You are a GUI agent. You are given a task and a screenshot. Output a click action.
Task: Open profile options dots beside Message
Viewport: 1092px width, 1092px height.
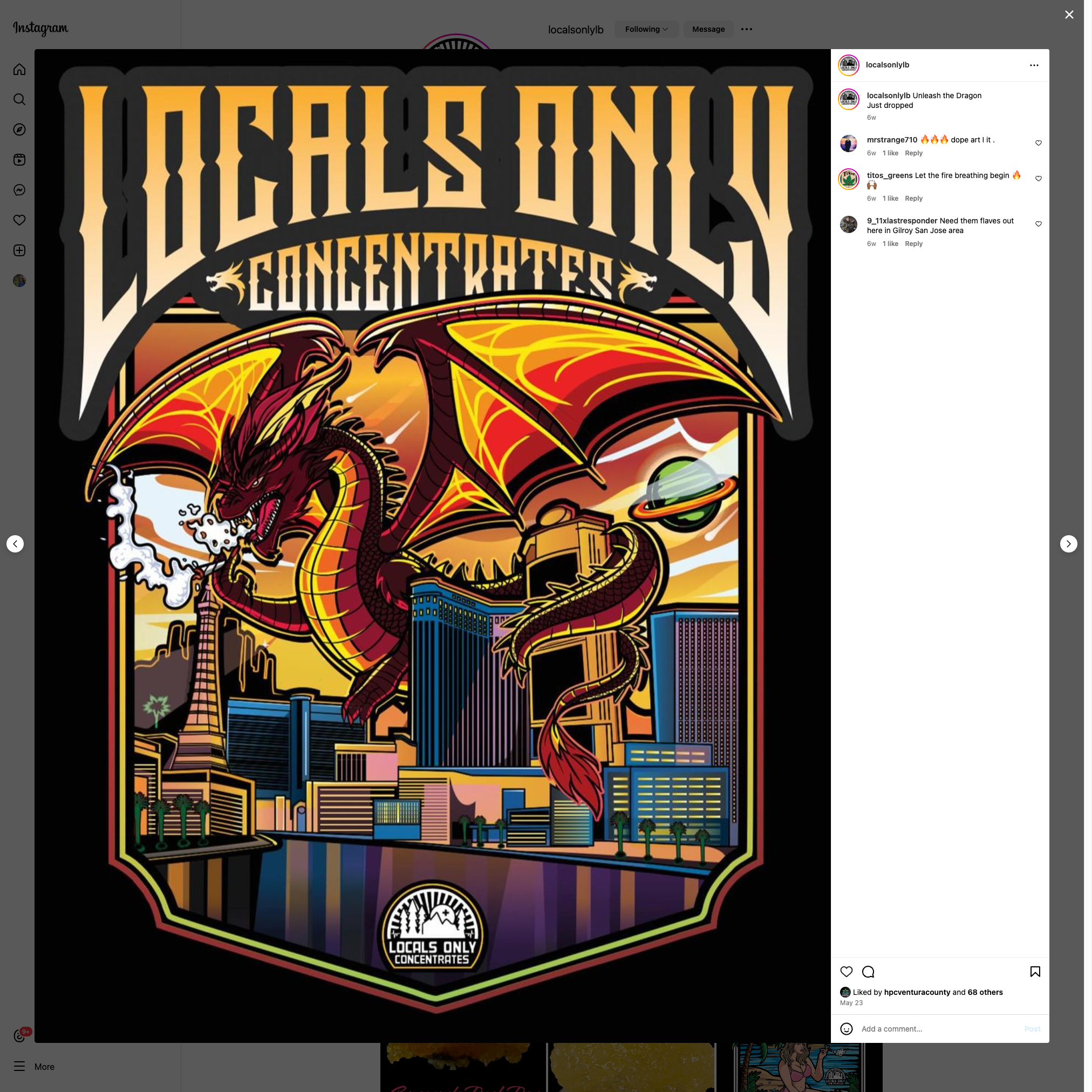click(x=746, y=29)
